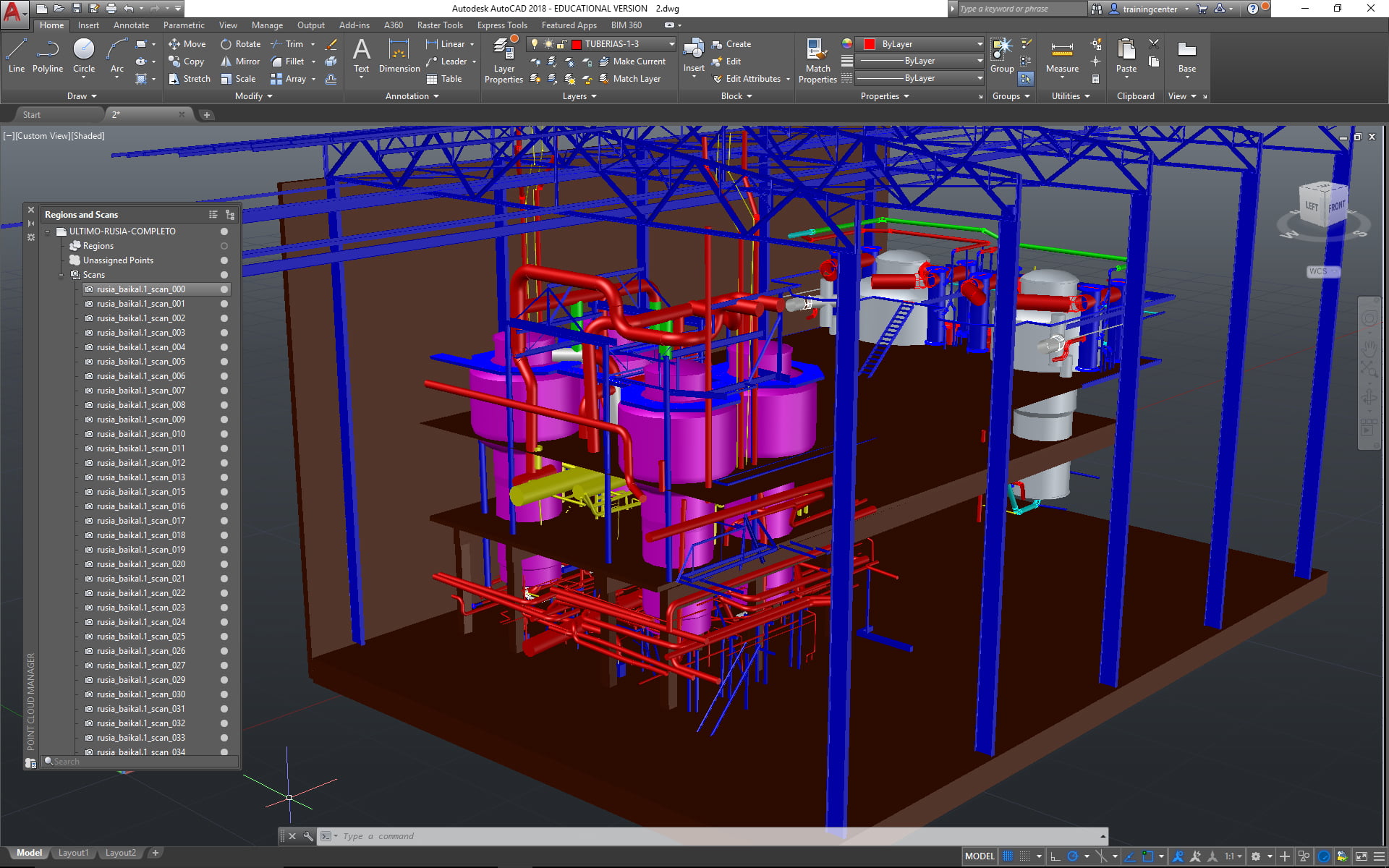This screenshot has width=1389, height=868.
Task: Open the Express Tools ribbon tab
Action: click(501, 25)
